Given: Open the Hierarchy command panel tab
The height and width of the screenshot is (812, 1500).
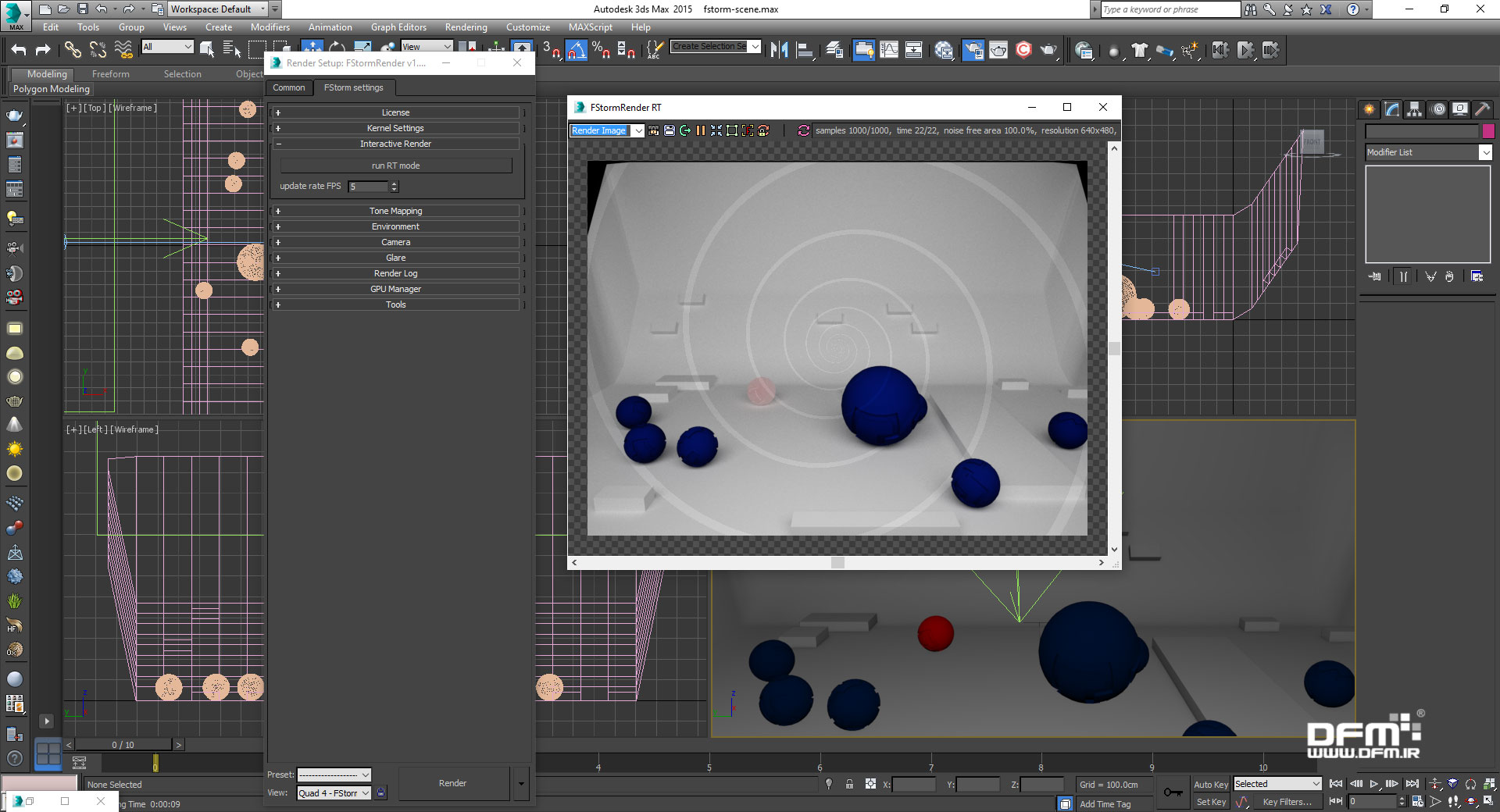Looking at the screenshot, I should (x=1415, y=109).
